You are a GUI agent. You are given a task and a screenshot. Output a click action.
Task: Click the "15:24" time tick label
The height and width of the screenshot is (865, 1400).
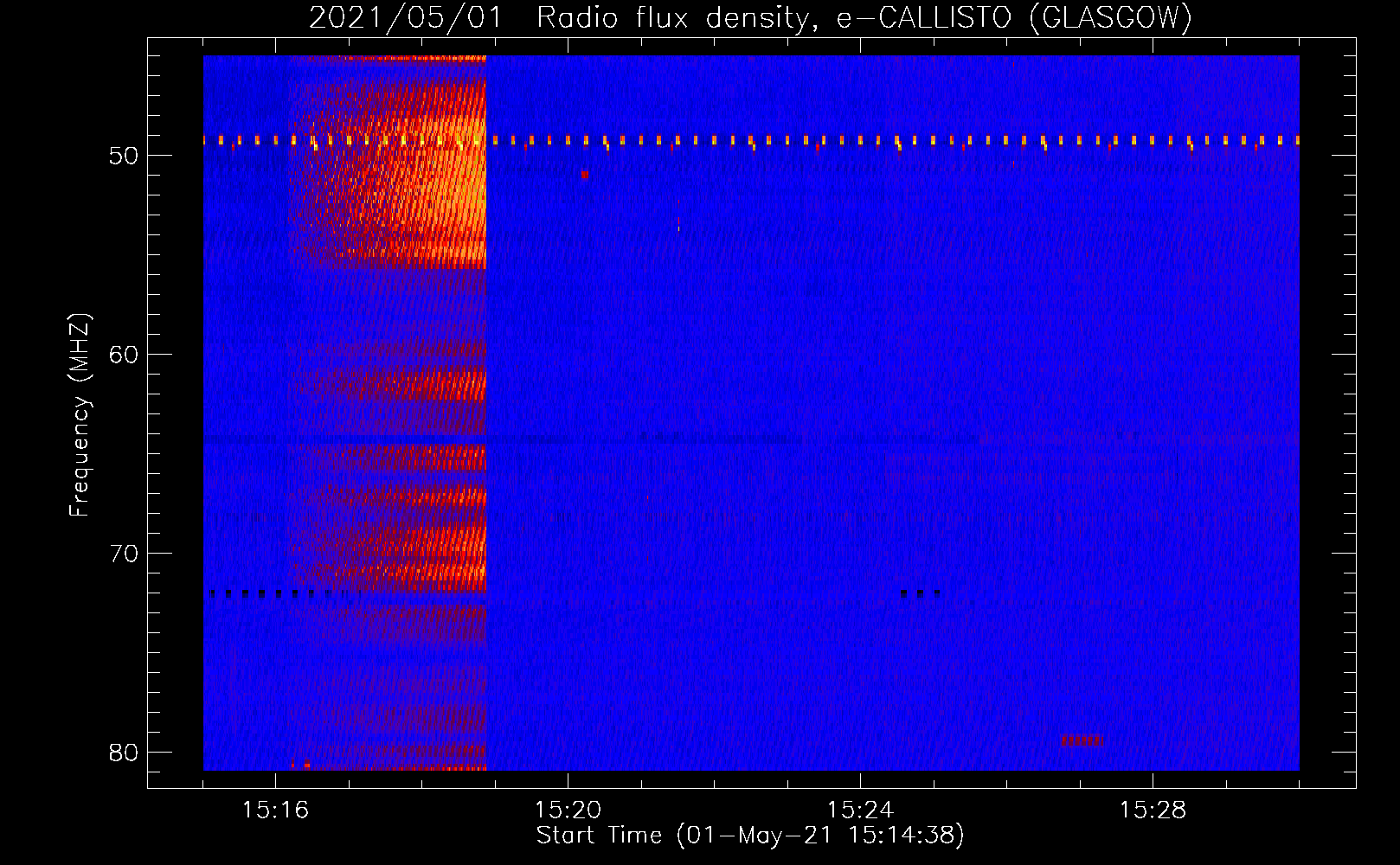point(860,811)
